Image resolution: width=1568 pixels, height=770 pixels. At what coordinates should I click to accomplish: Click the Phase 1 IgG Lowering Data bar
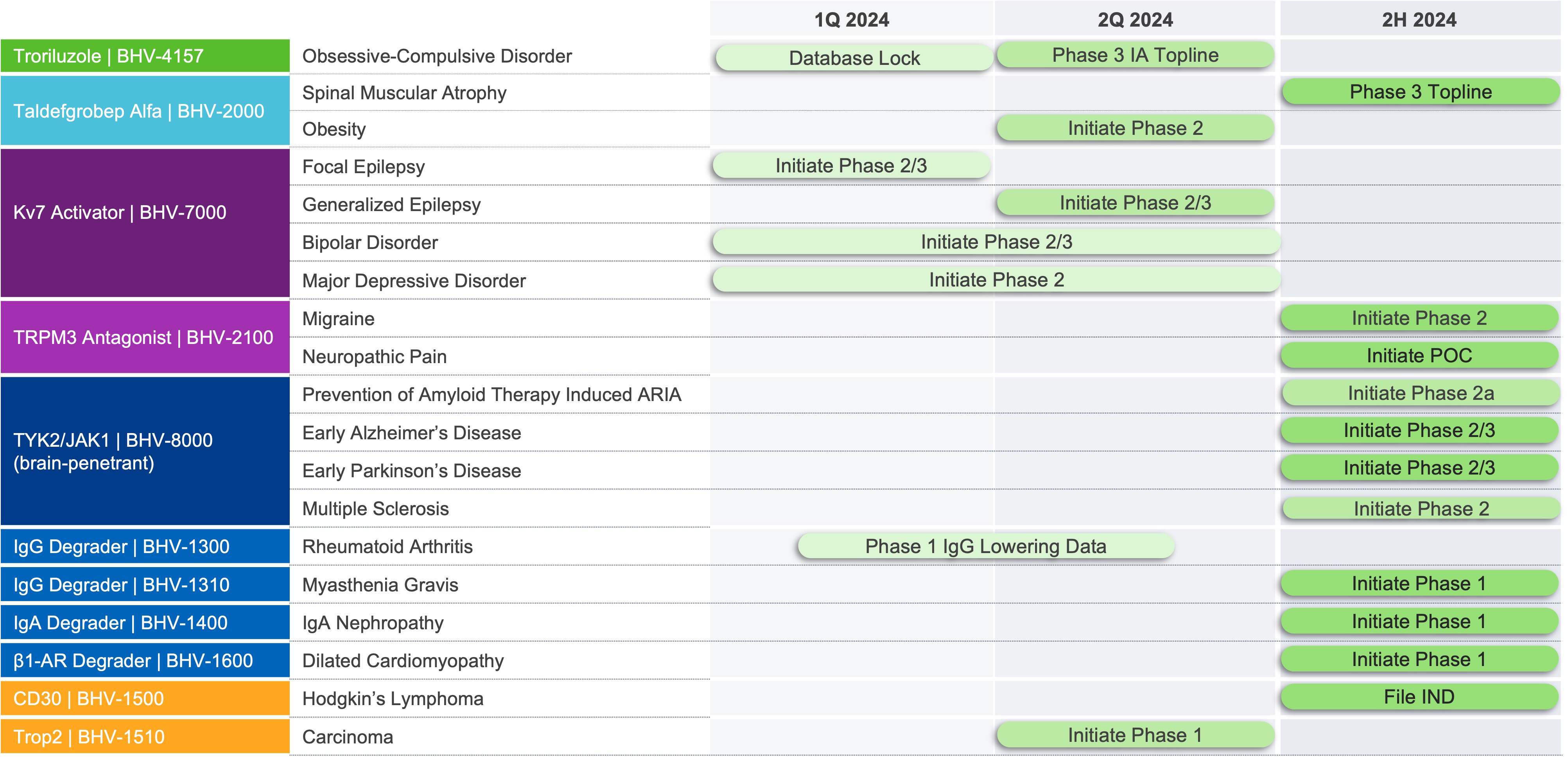(x=985, y=546)
